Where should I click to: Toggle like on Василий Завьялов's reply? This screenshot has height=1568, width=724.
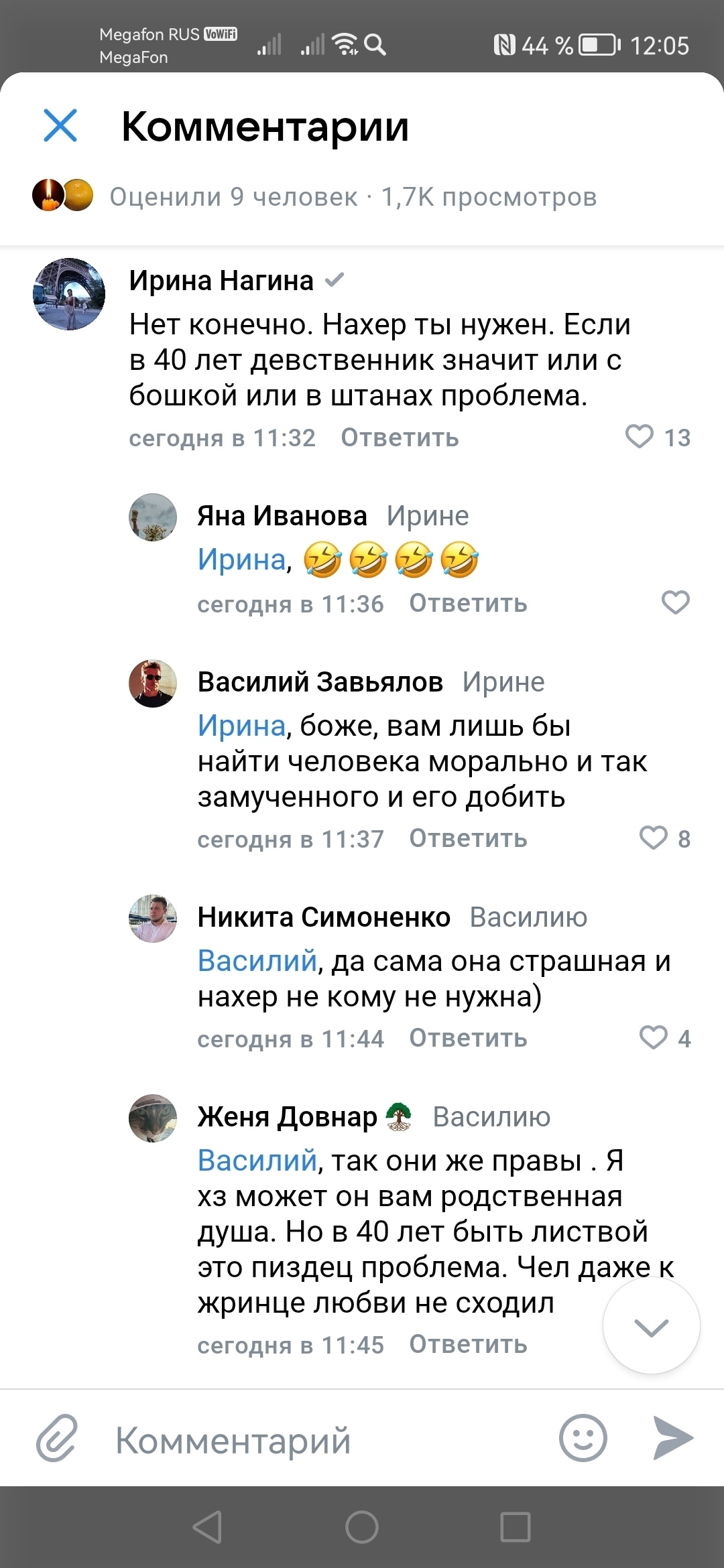point(653,838)
